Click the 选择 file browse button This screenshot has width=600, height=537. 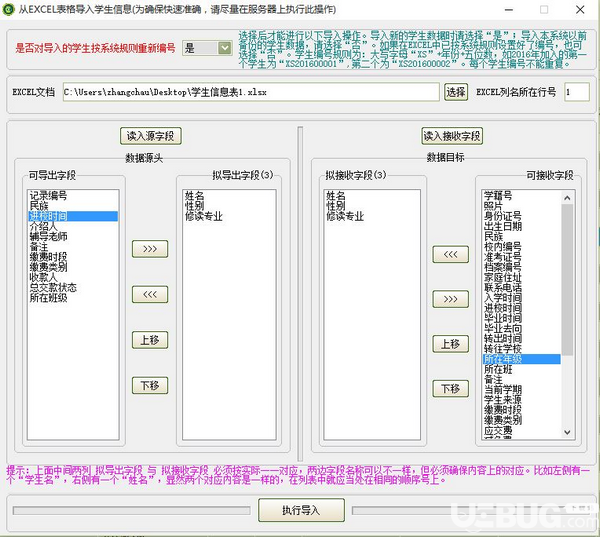click(456, 92)
